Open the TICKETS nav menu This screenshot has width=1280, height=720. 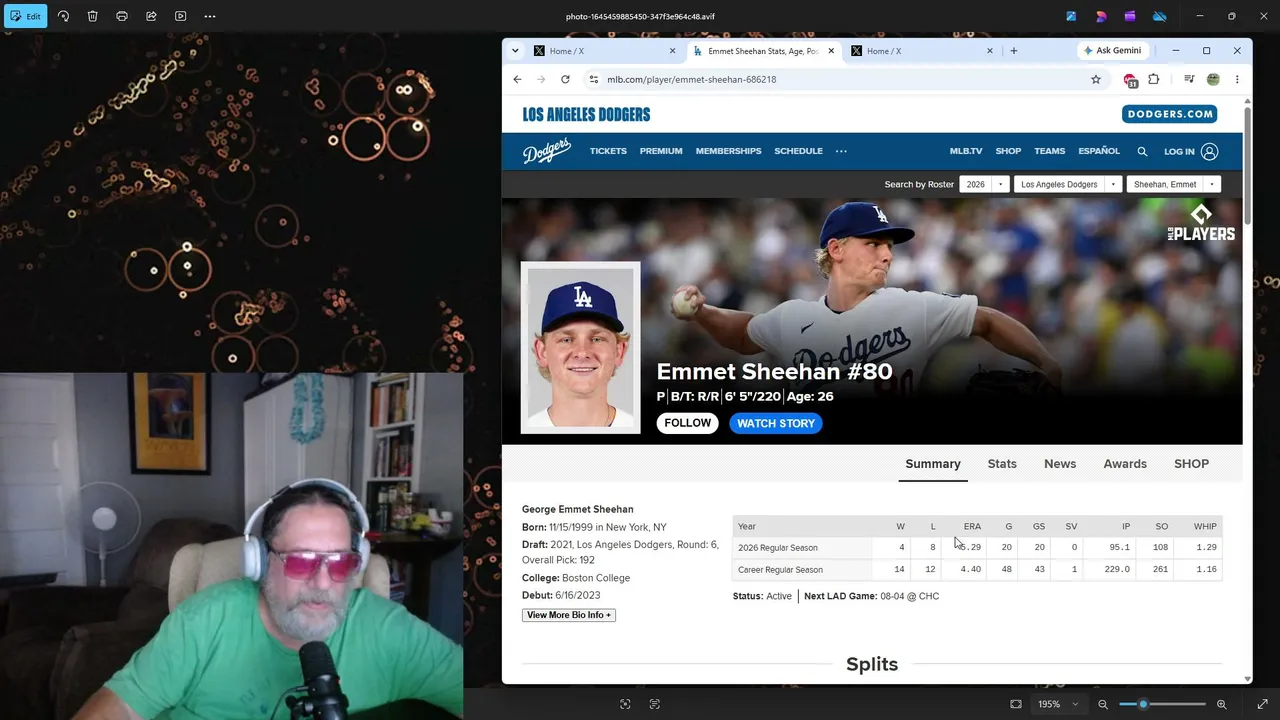(608, 151)
